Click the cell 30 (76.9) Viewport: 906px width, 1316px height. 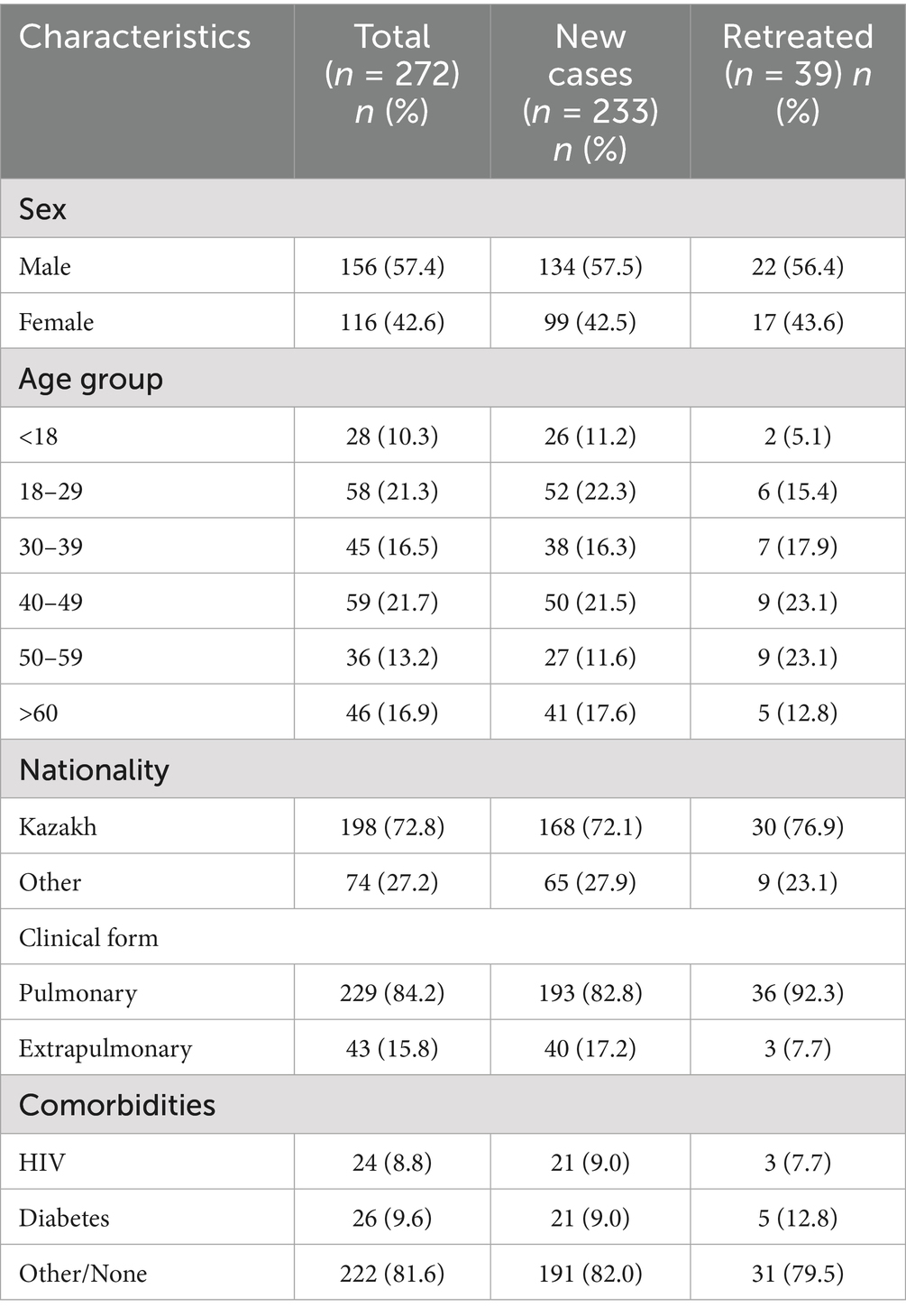[798, 826]
